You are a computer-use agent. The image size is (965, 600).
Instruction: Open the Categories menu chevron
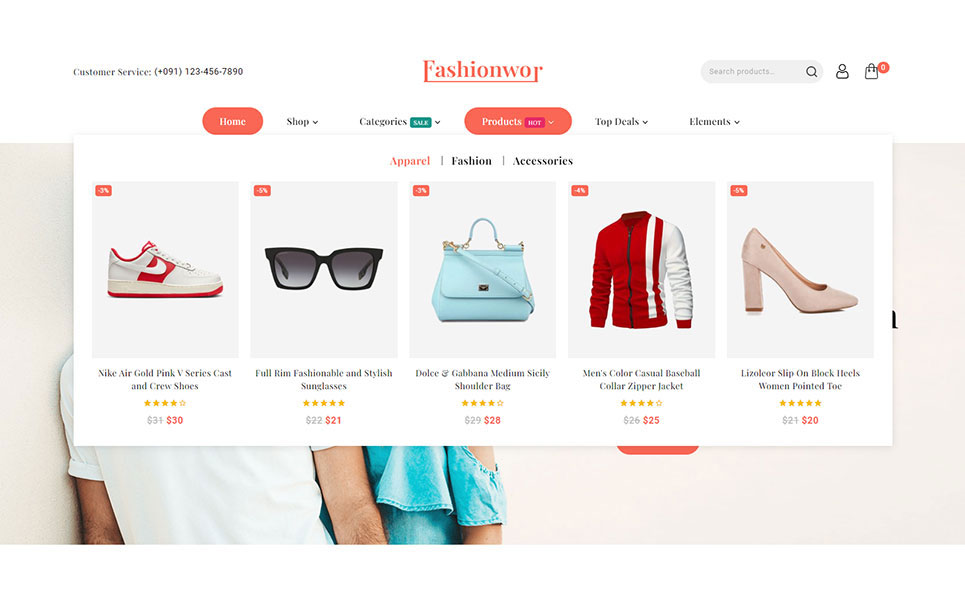click(x=438, y=122)
